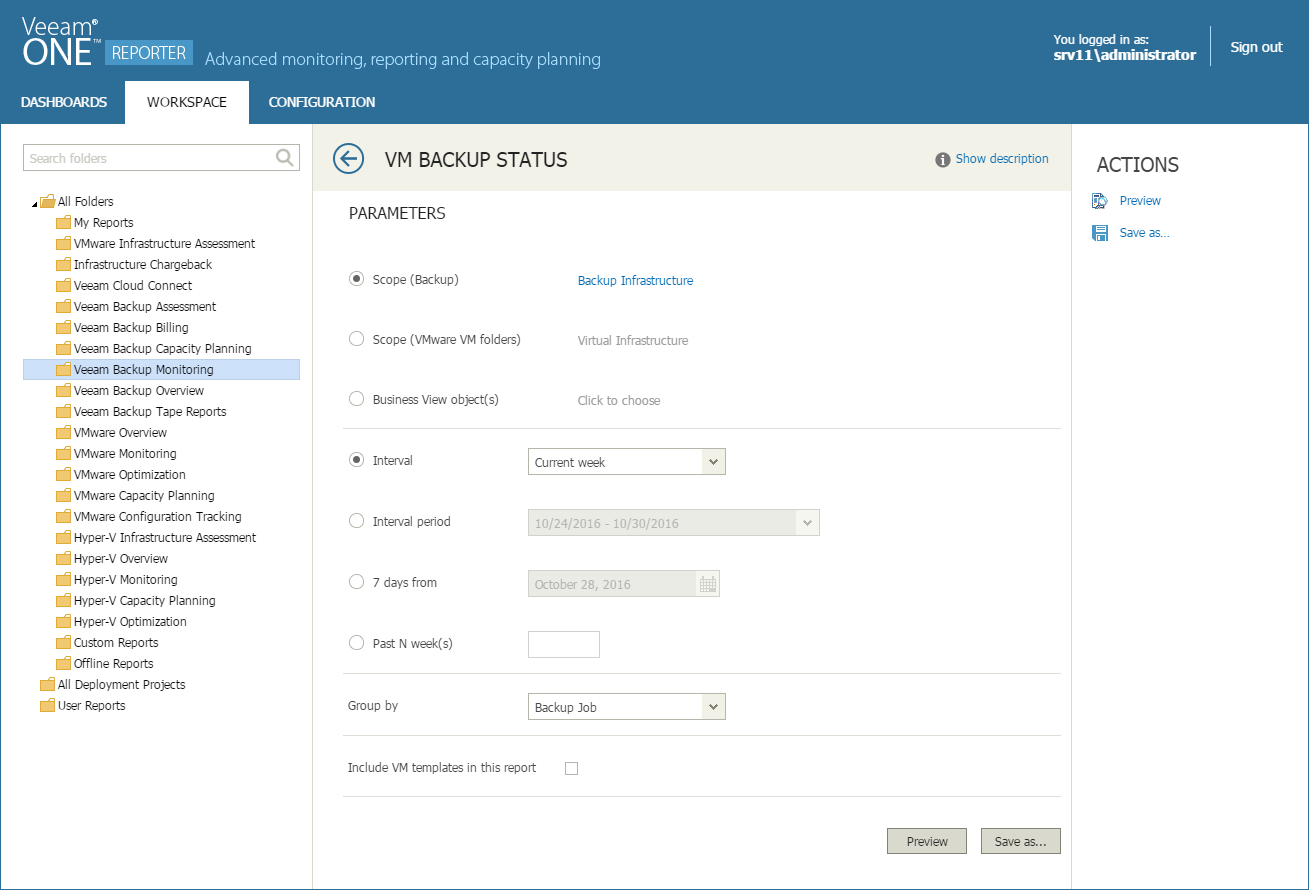Viewport: 1309px width, 890px height.
Task: Select the Scope (VMware VM folders) radio button
Action: click(356, 339)
